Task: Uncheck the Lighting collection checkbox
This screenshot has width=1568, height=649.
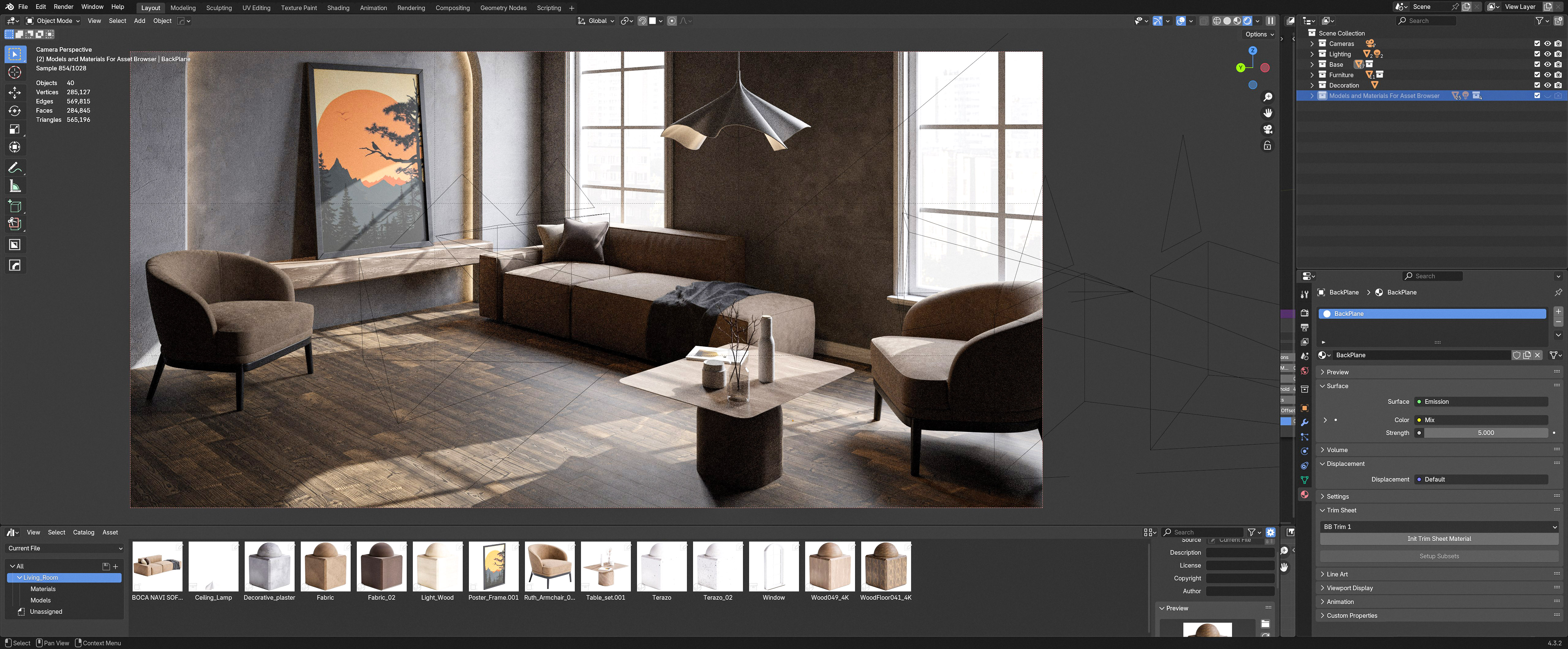Action: tap(1537, 54)
